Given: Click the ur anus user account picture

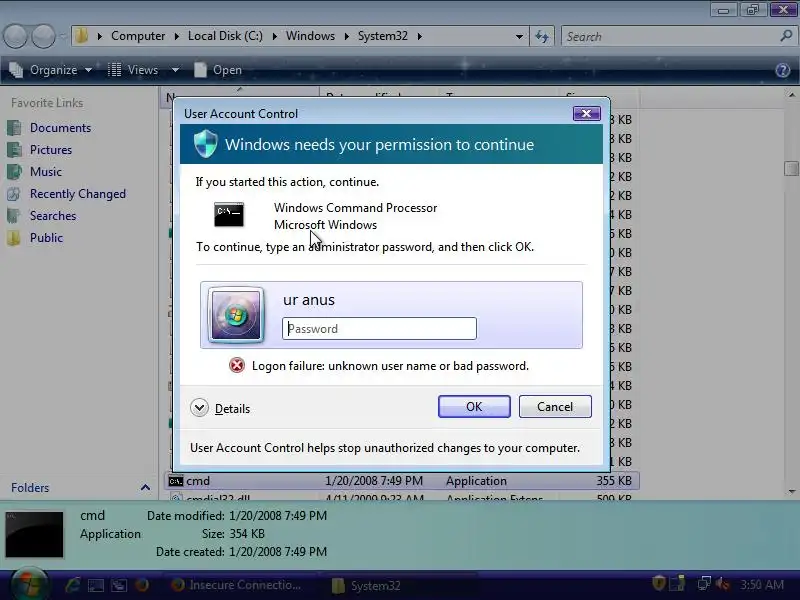Looking at the screenshot, I should (x=236, y=315).
